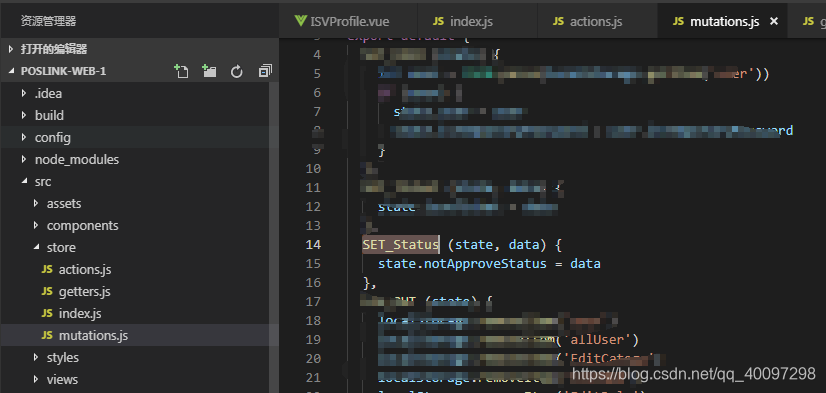Click line number 16 in the gutter
Viewport: 826px width, 393px height.
coord(313,282)
